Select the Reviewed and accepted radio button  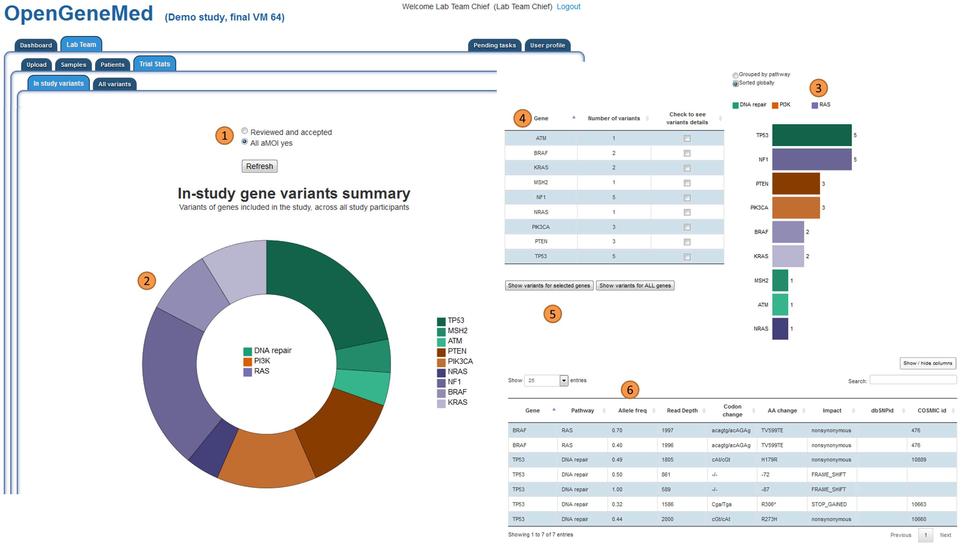click(245, 131)
